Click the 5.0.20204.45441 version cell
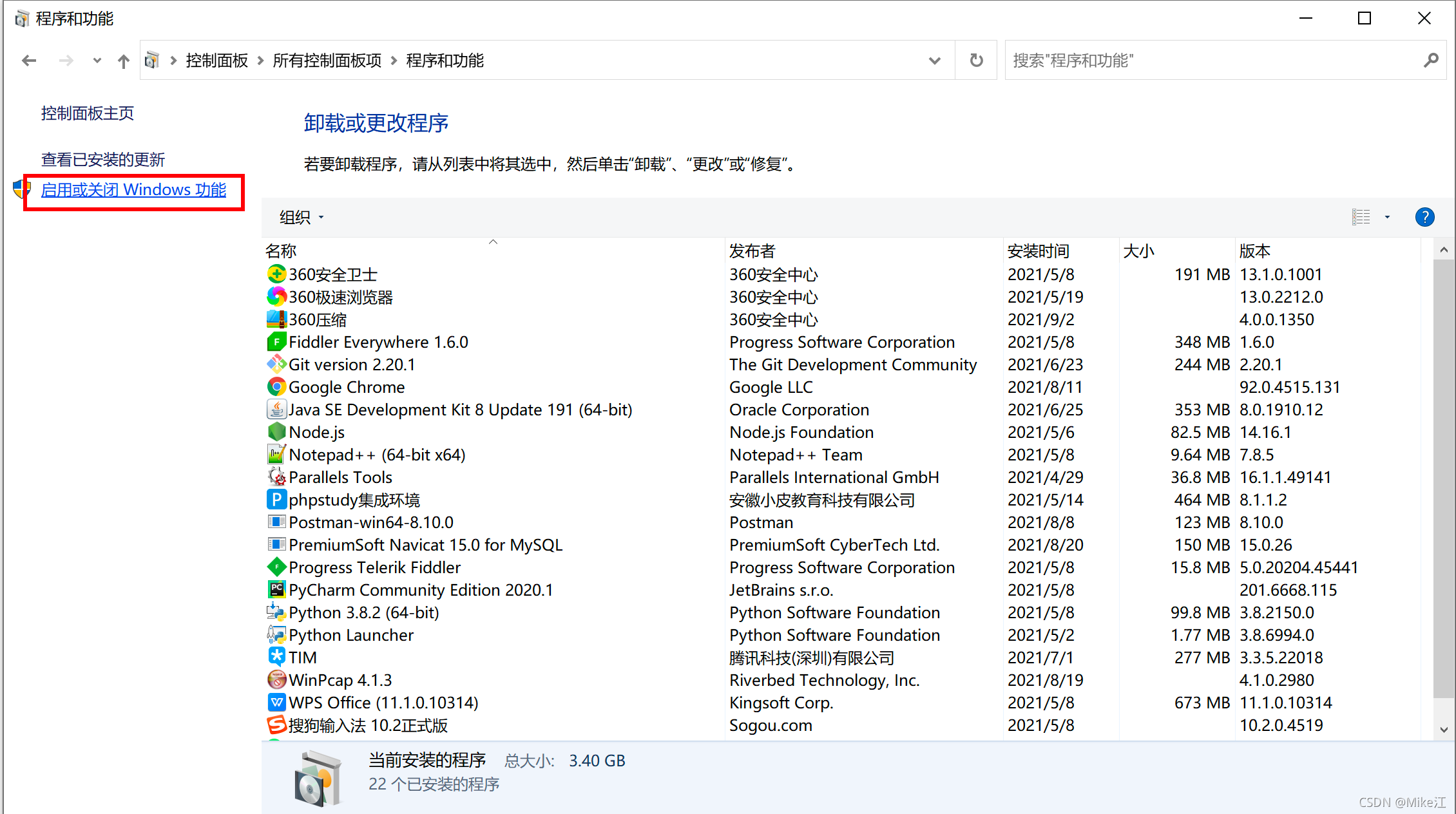The height and width of the screenshot is (814, 1456). 1299,567
